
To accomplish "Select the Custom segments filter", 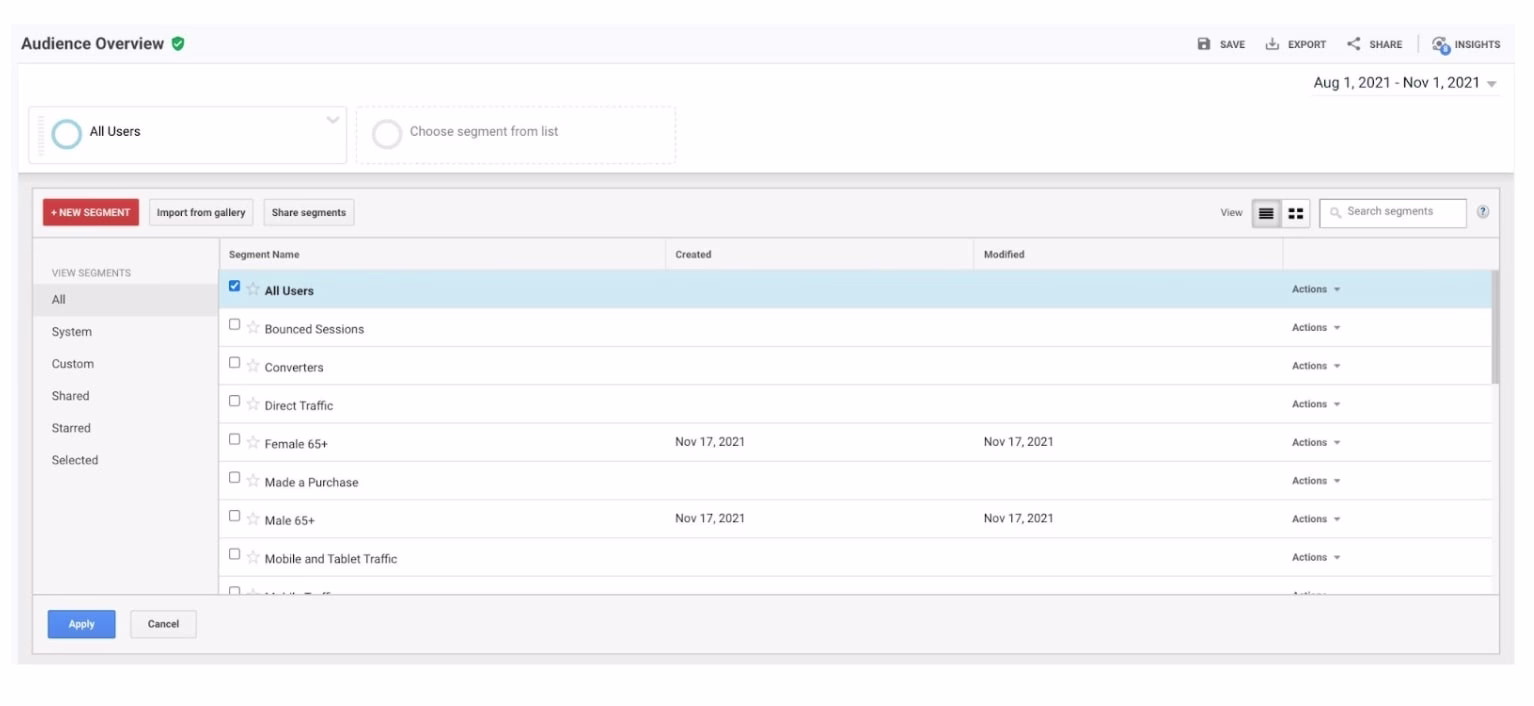I will point(72,363).
